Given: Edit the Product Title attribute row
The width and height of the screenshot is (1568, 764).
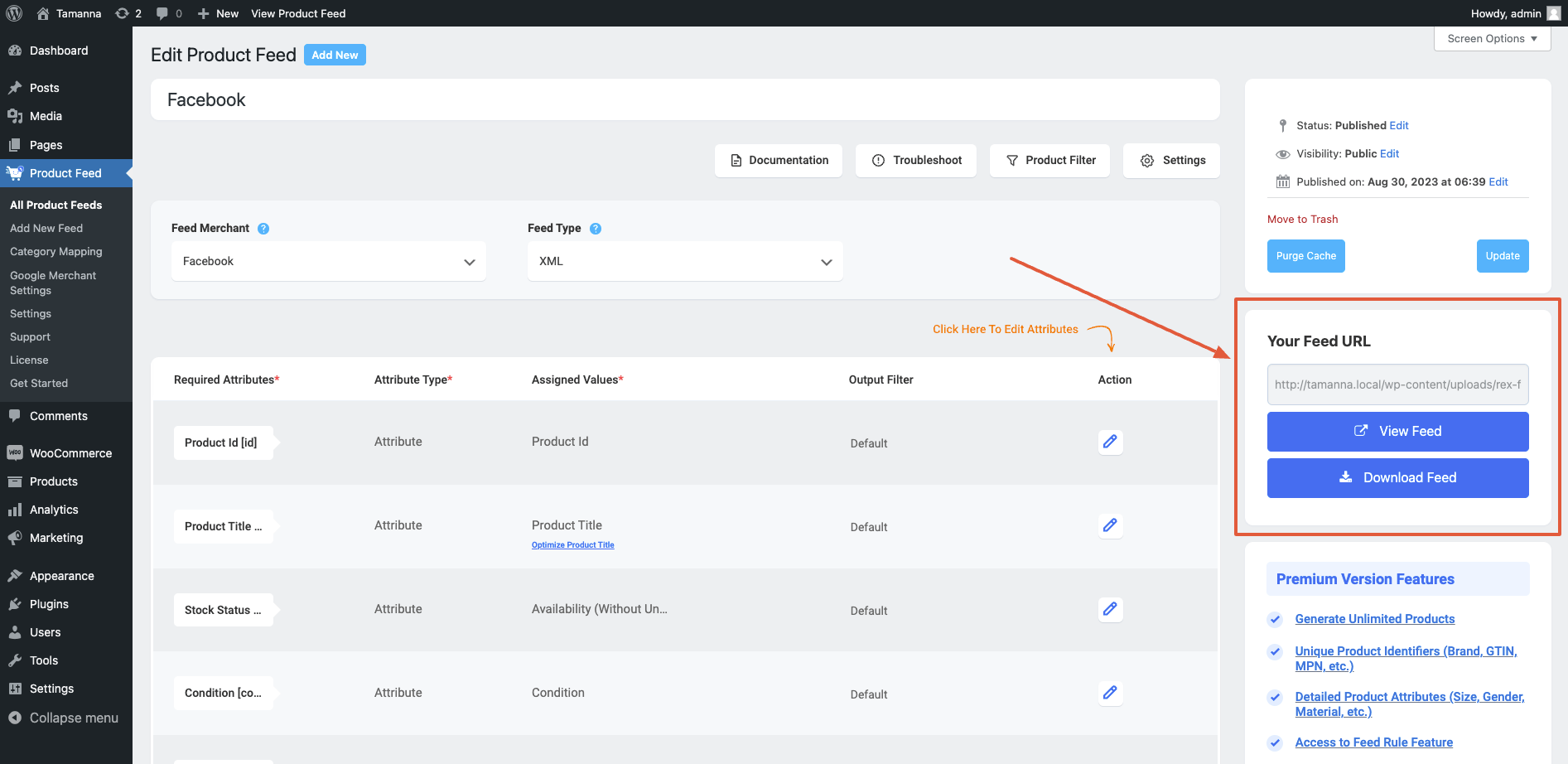Looking at the screenshot, I should pos(1110,525).
